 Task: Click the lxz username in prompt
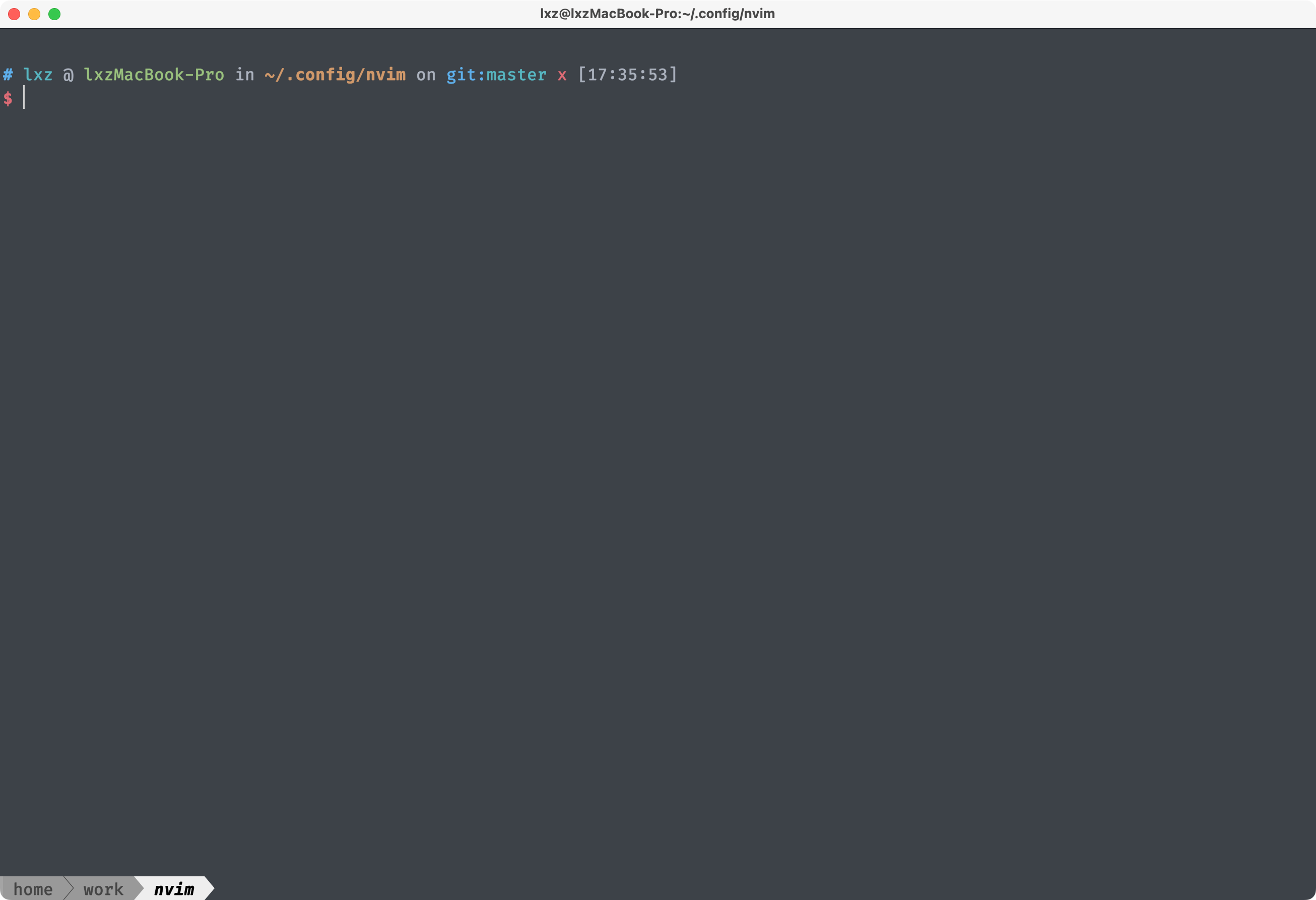[38, 75]
